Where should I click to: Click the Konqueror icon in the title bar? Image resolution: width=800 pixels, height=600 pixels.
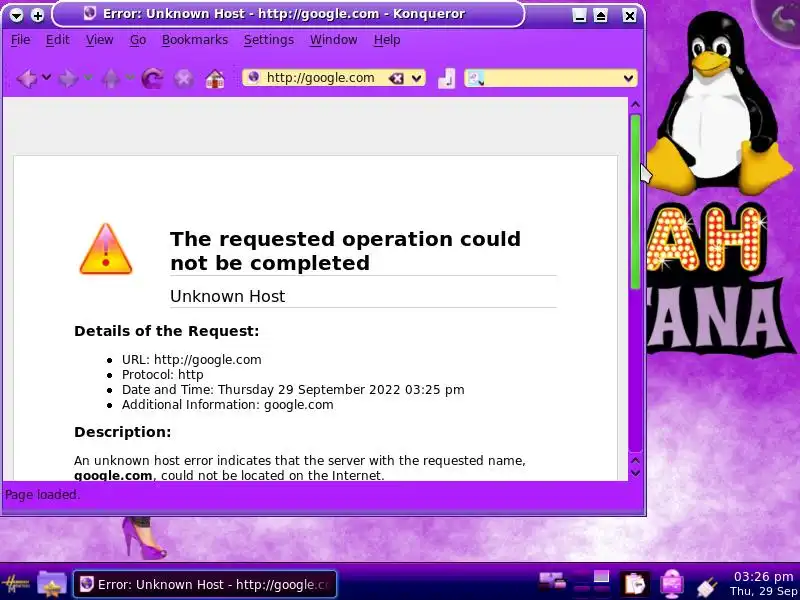point(90,14)
